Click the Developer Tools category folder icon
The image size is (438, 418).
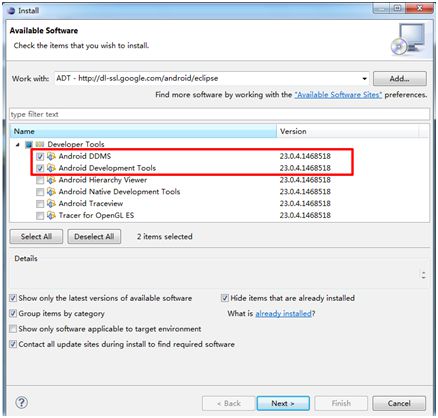coord(40,144)
